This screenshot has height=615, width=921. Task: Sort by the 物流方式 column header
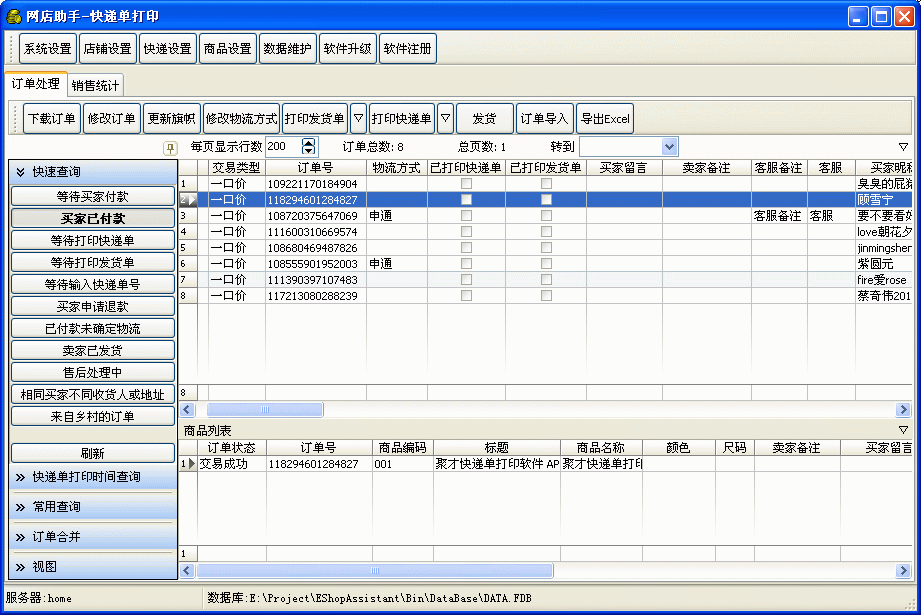(x=396, y=168)
